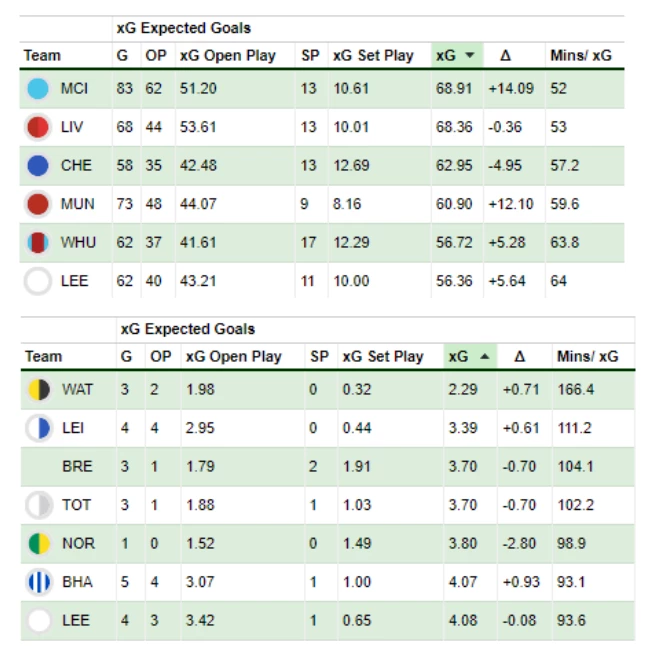Open the LEE team link in top table
Image resolution: width=651 pixels, height=650 pixels.
[x=74, y=281]
